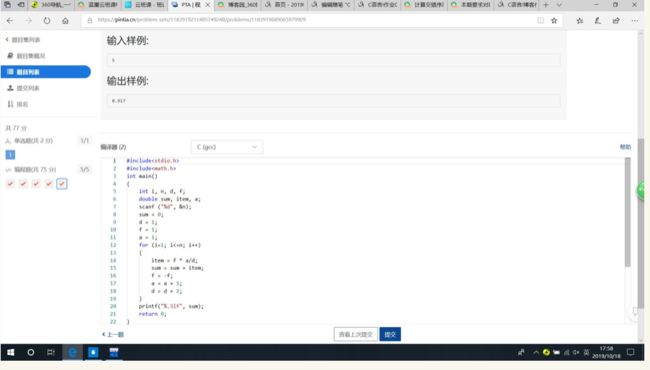Bookmark this page with the star icon
Viewport: 650px width, 370px height.
(x=554, y=21)
